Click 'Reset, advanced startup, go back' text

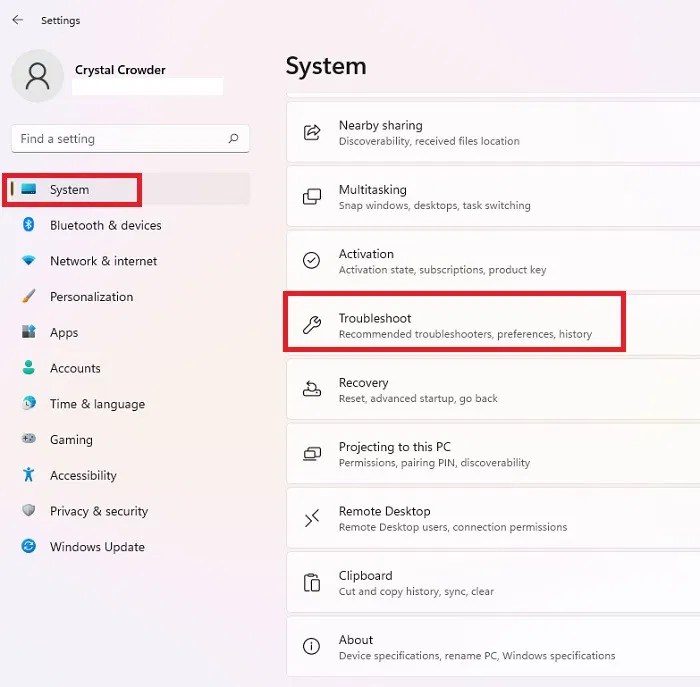point(418,399)
